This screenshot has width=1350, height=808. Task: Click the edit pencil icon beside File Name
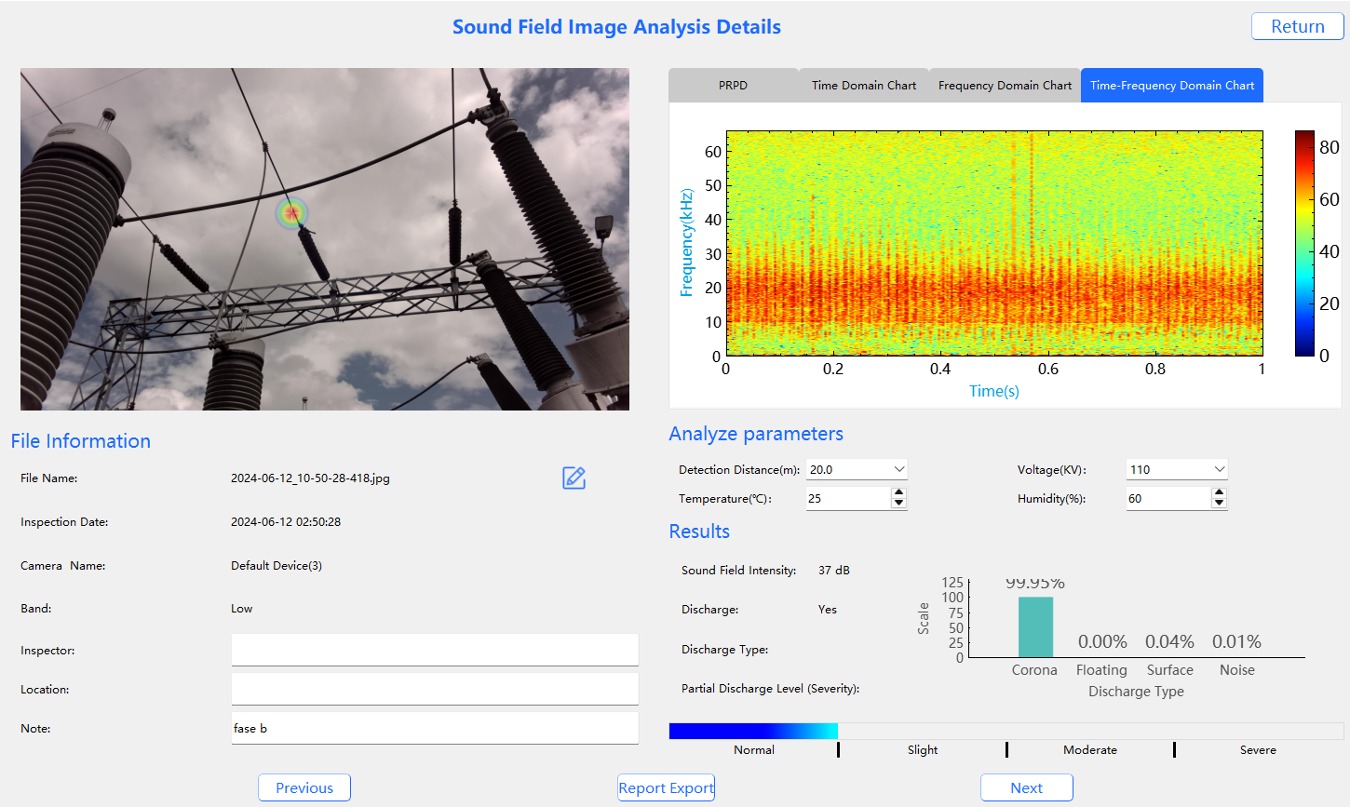pos(573,478)
